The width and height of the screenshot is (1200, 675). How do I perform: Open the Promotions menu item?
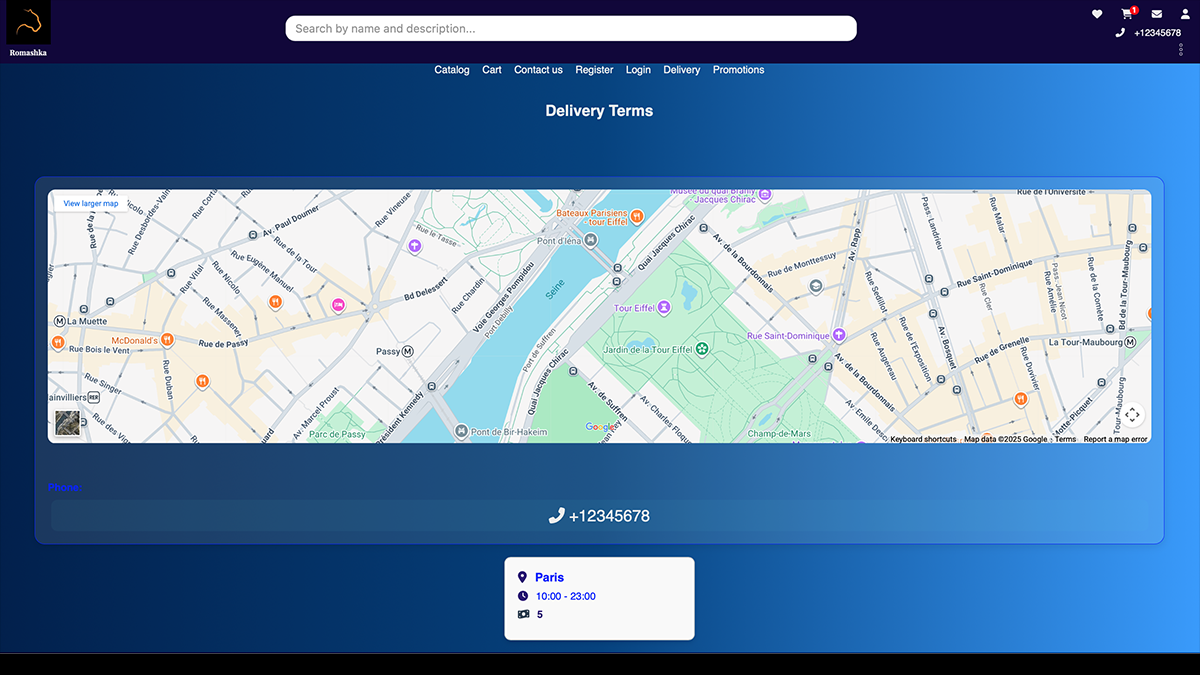[738, 70]
